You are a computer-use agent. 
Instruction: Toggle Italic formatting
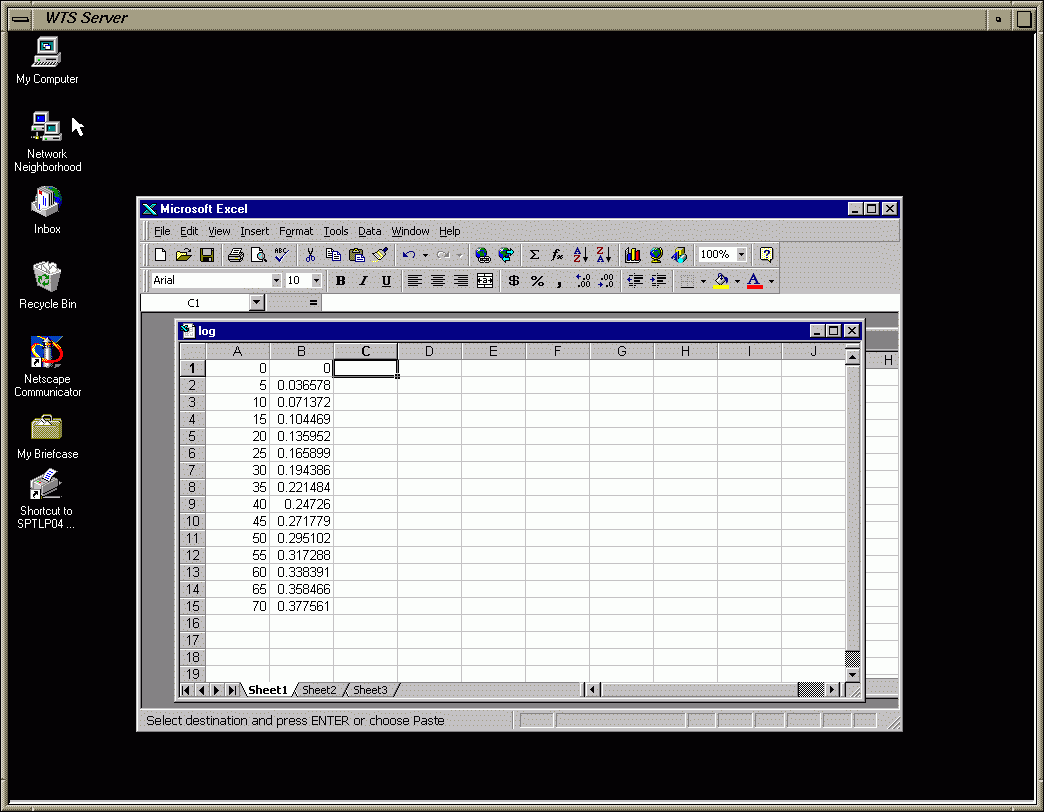pyautogui.click(x=363, y=281)
